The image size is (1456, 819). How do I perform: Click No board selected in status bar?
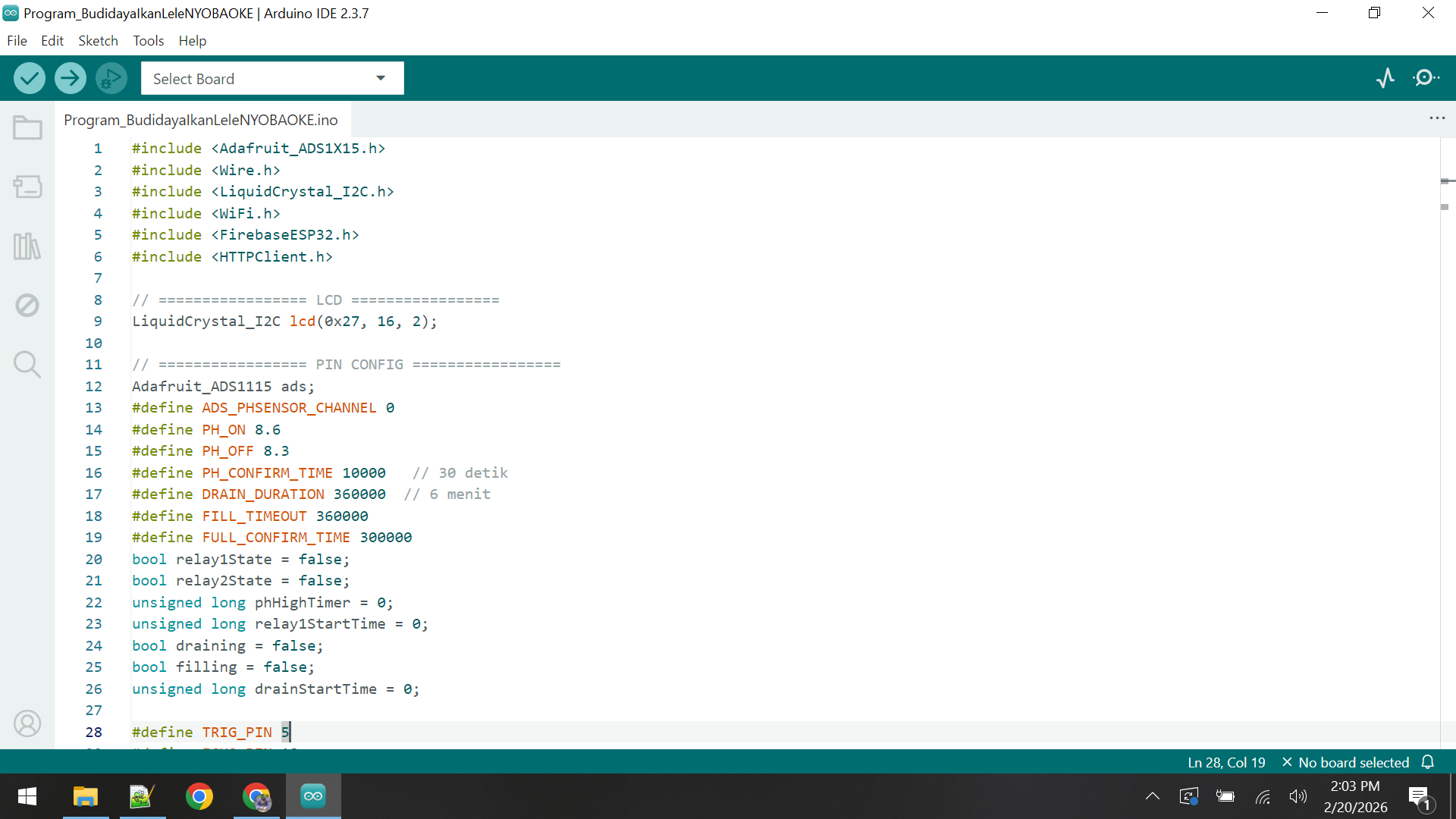1345,762
